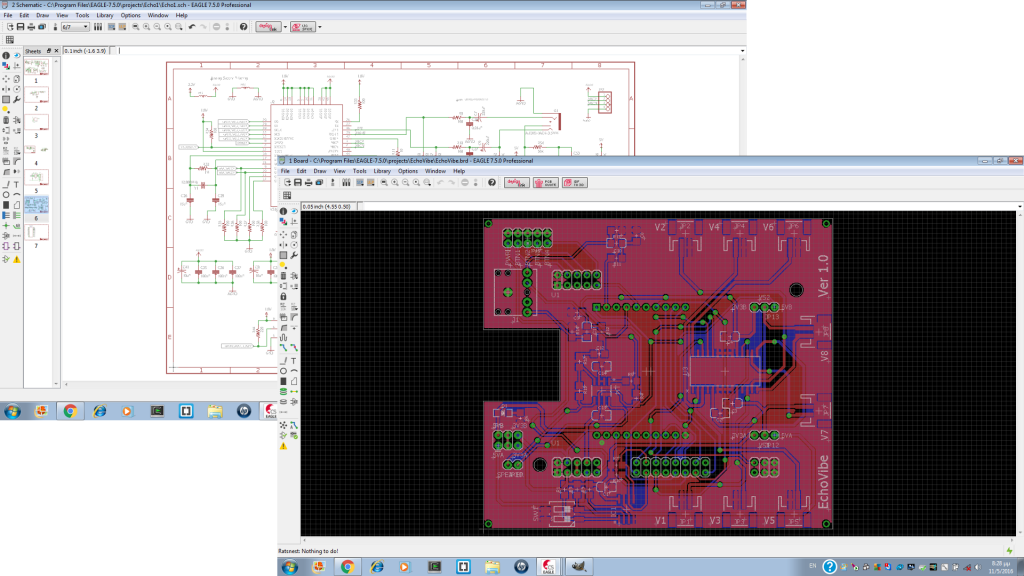The image size is (1024, 576).
Task: Click the ERC warning triangle icon in schematic
Action: [17, 258]
